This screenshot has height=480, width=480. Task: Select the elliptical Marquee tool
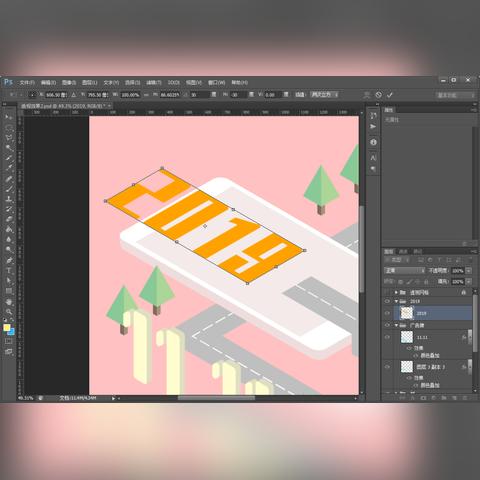9,128
